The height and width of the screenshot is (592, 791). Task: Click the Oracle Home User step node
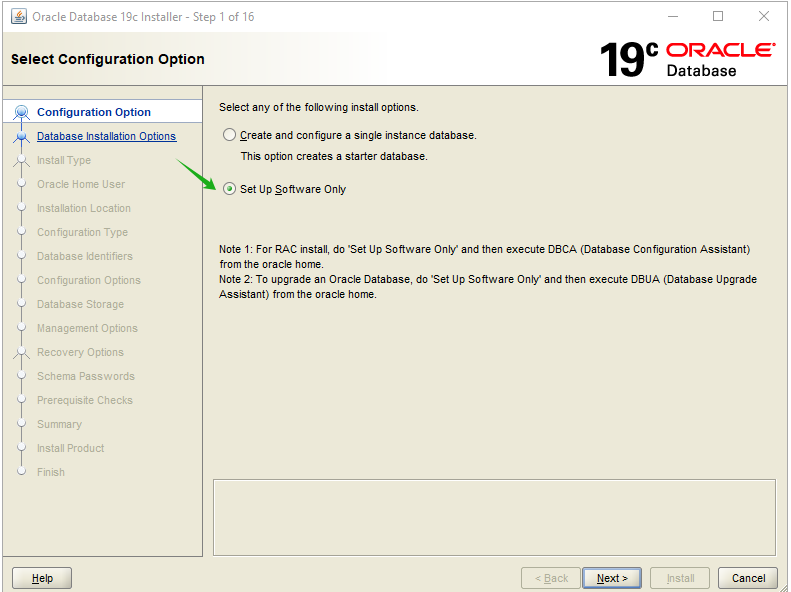tap(21, 183)
